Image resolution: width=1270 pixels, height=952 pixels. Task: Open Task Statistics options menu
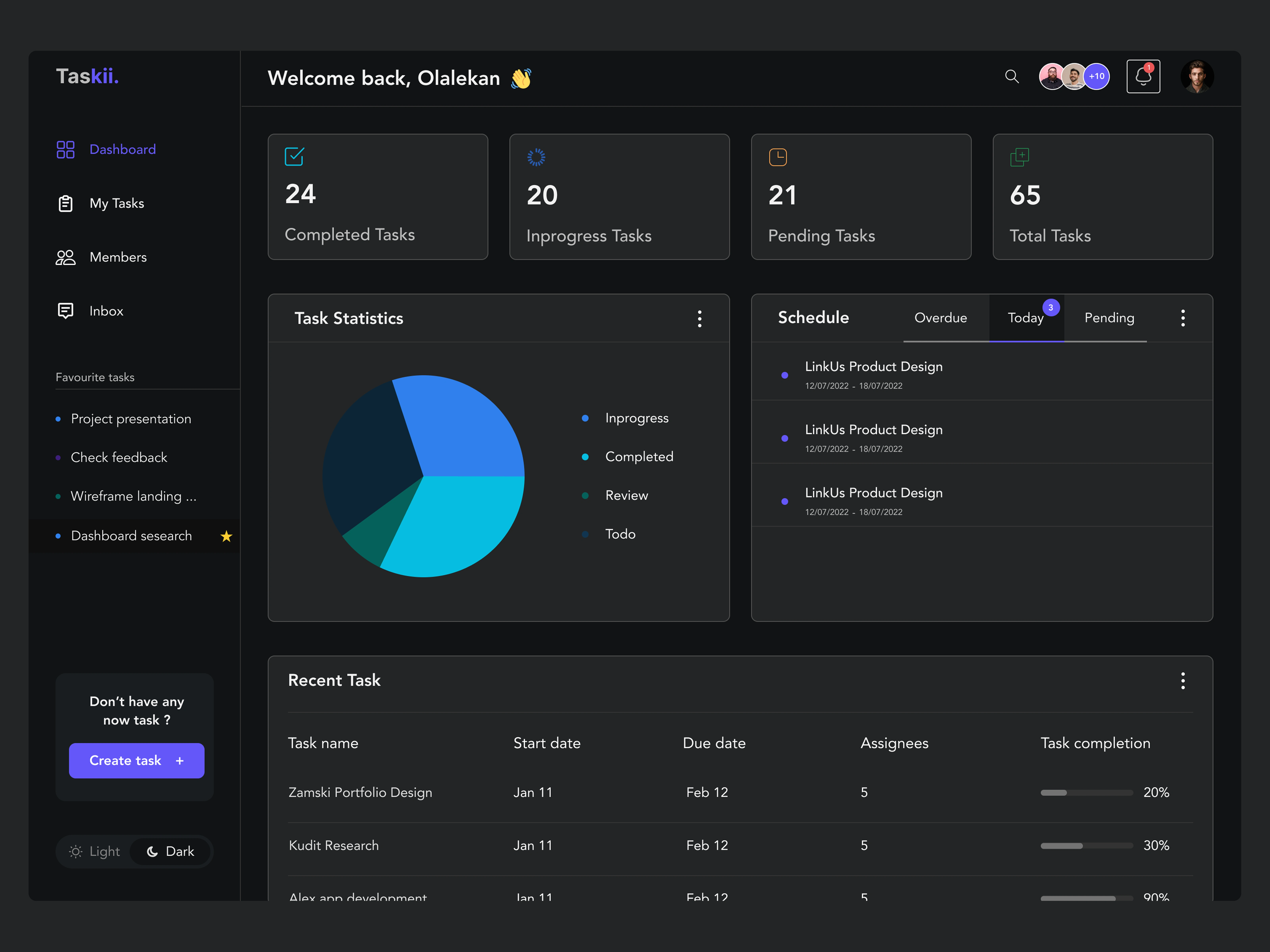point(699,319)
